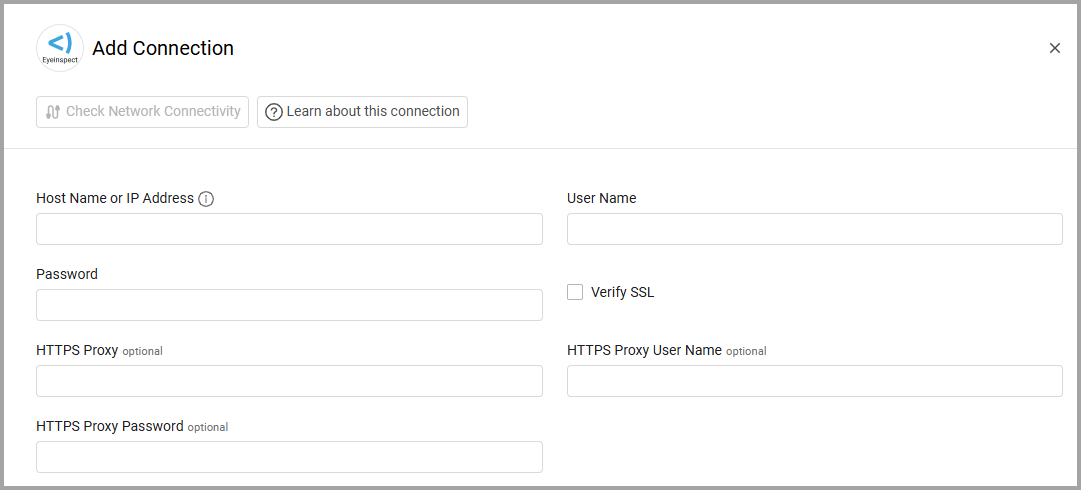Viewport: 1081px width, 490px height.
Task: Click the network connectivity arrows icon
Action: pos(53,112)
